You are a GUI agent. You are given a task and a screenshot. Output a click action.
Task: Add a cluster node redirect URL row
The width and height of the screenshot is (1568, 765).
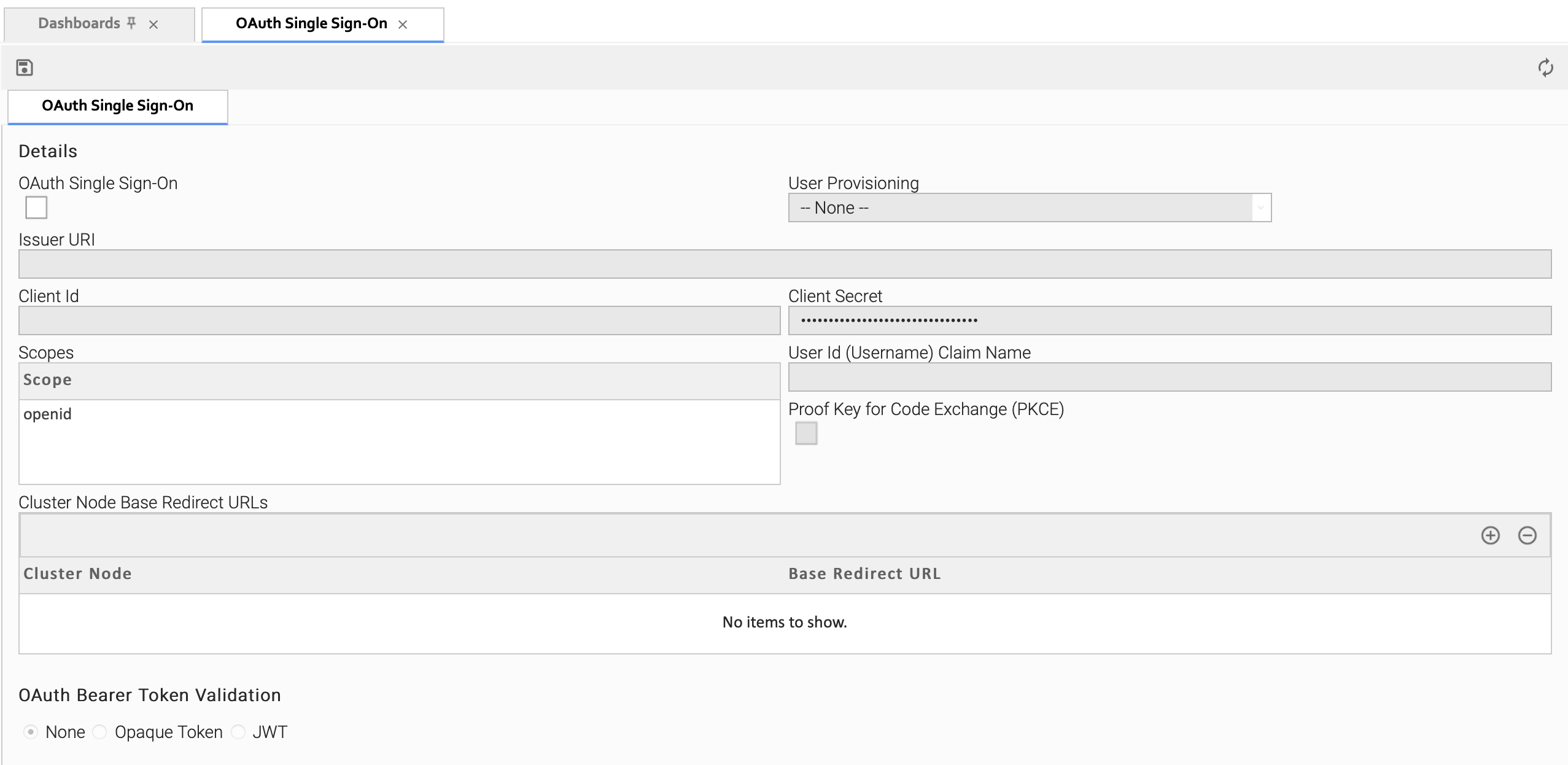(x=1490, y=535)
